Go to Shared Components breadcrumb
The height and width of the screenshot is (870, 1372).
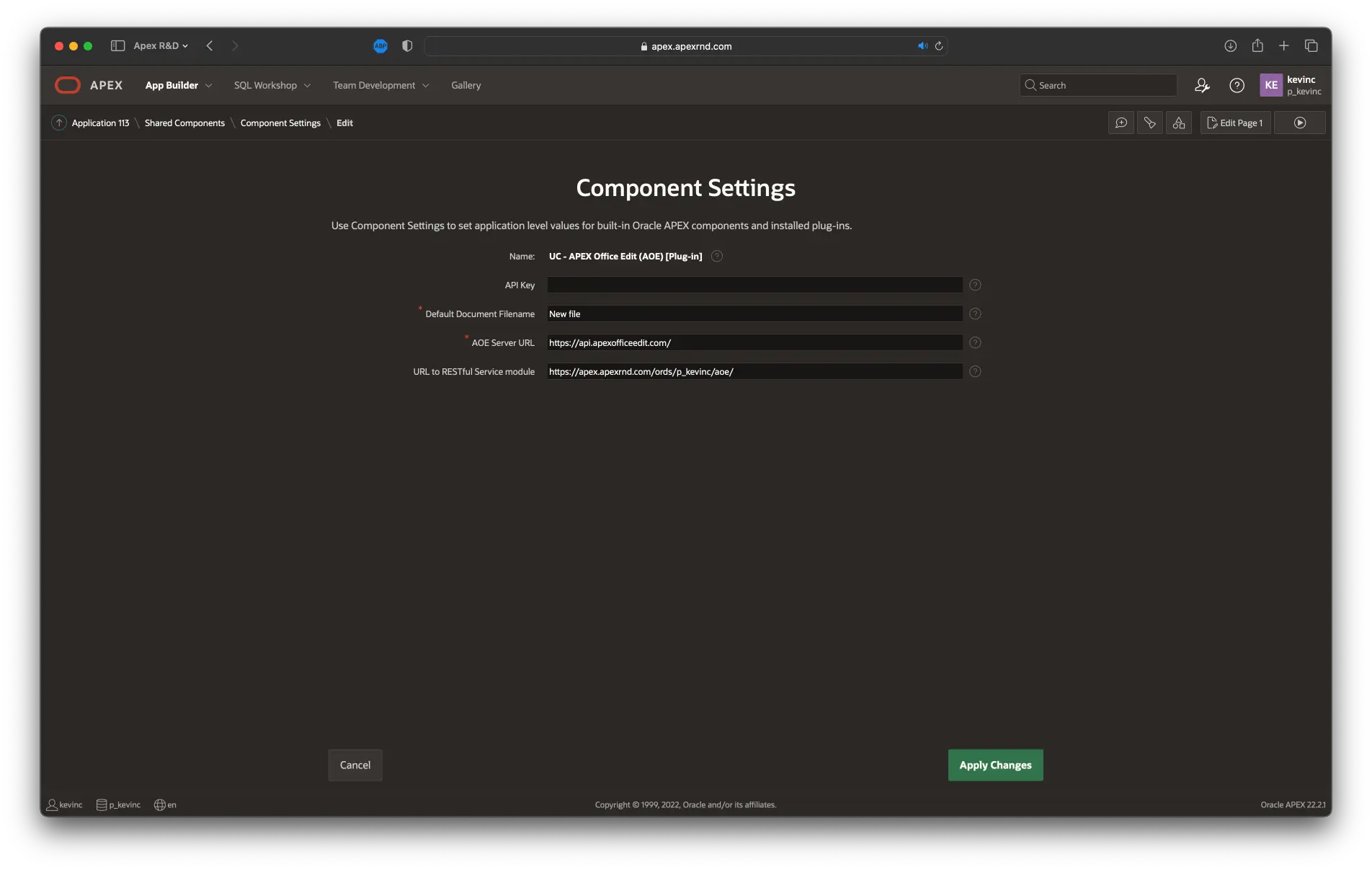(x=184, y=123)
